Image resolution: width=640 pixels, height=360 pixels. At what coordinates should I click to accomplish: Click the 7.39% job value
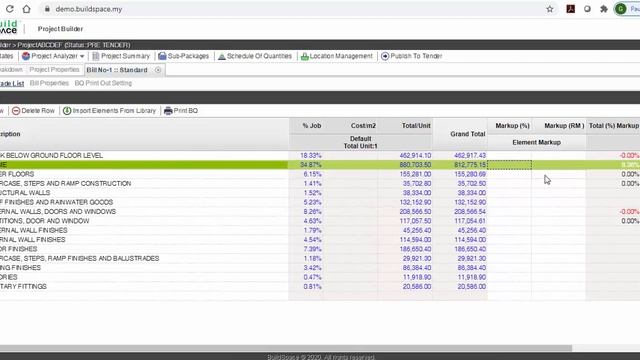312,249
